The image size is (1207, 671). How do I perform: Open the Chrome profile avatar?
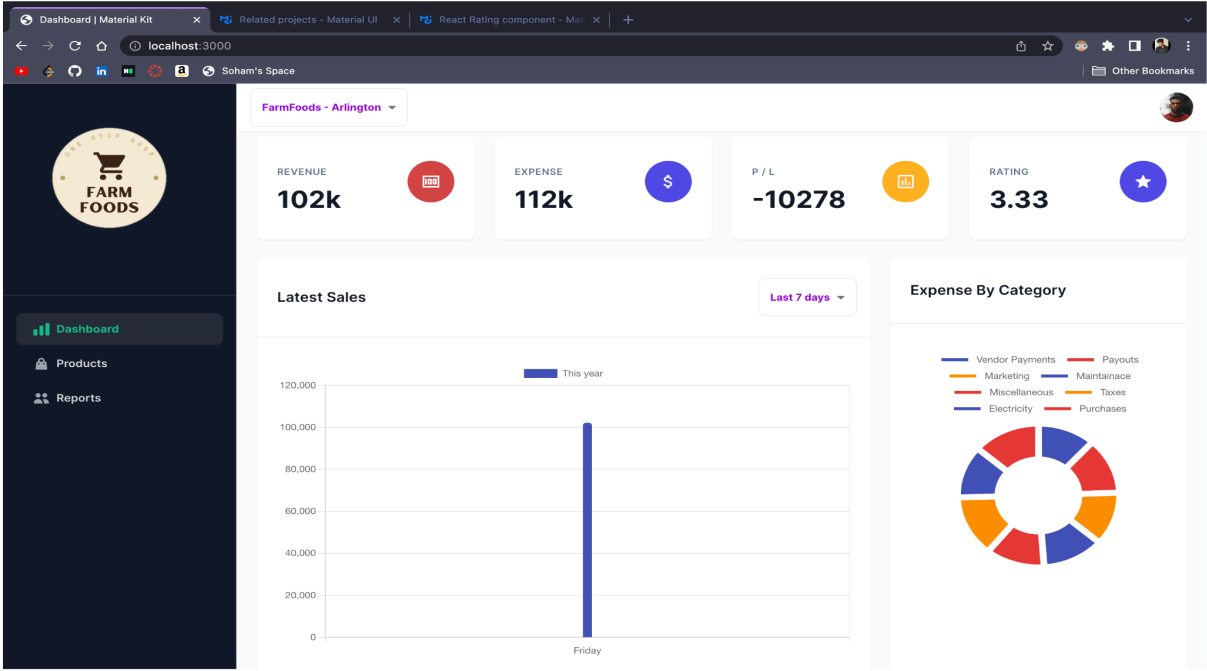1161,45
